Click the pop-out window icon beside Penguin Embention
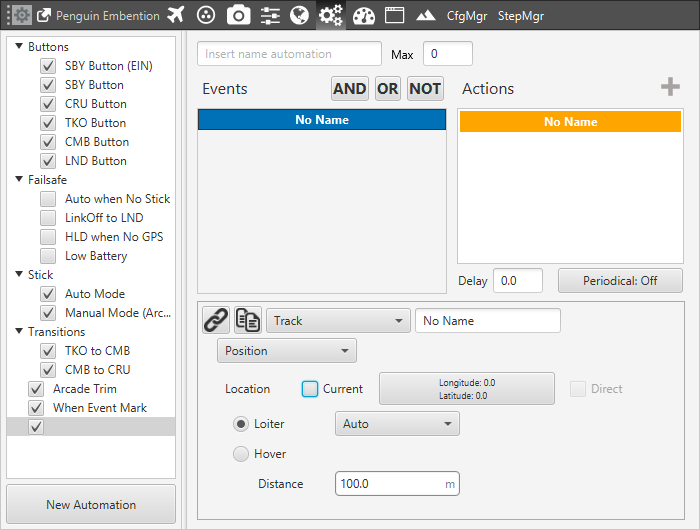 [44, 16]
